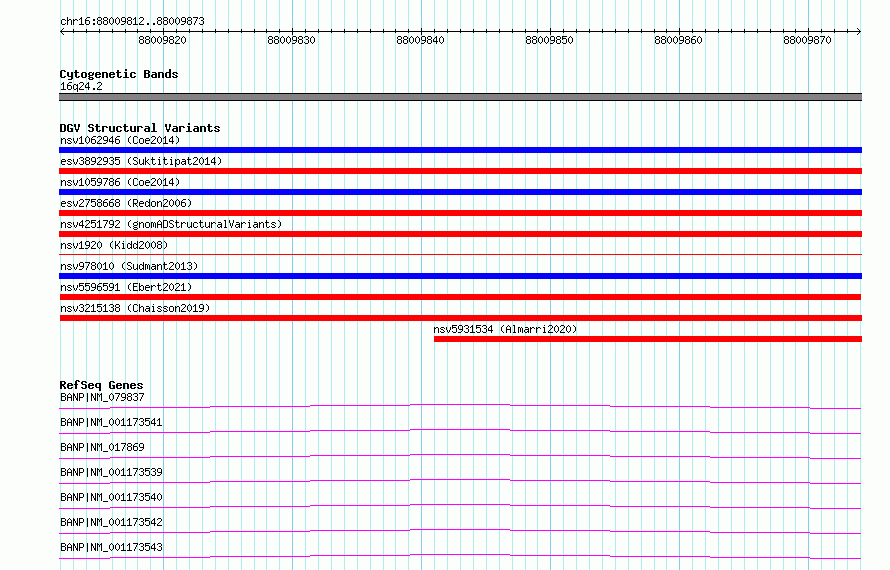Click the magenta line under BANP|NM_017869
The height and width of the screenshot is (570, 890).
click(460, 456)
